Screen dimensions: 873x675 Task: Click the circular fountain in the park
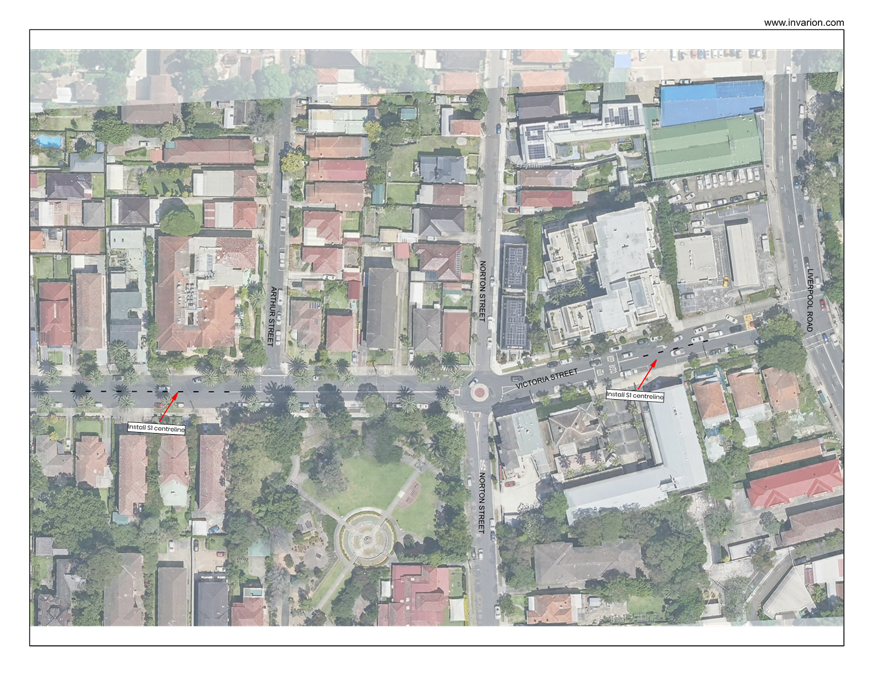366,539
